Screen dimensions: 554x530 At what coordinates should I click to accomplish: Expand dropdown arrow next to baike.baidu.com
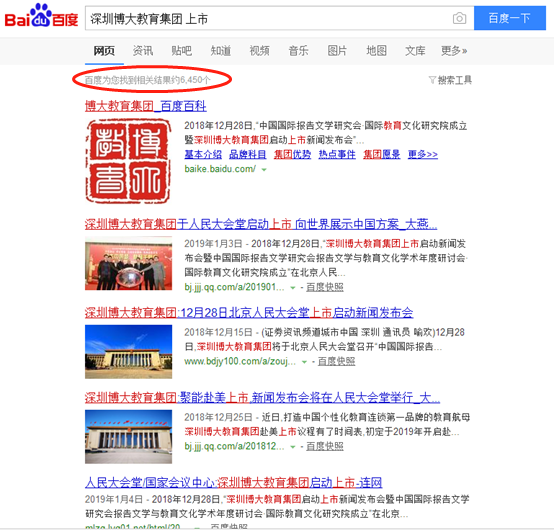264,170
